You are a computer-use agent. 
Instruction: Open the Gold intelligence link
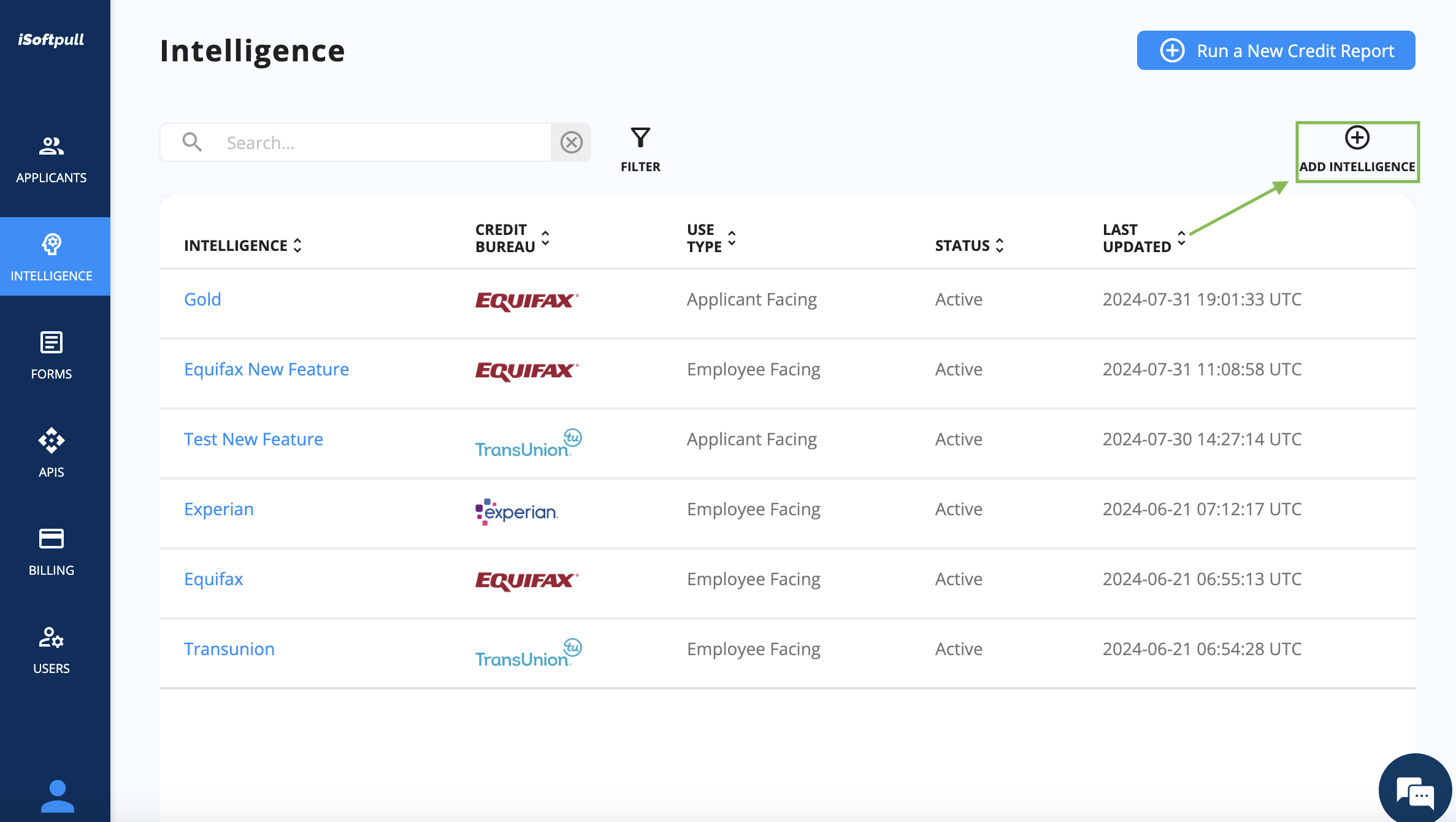[x=202, y=299]
